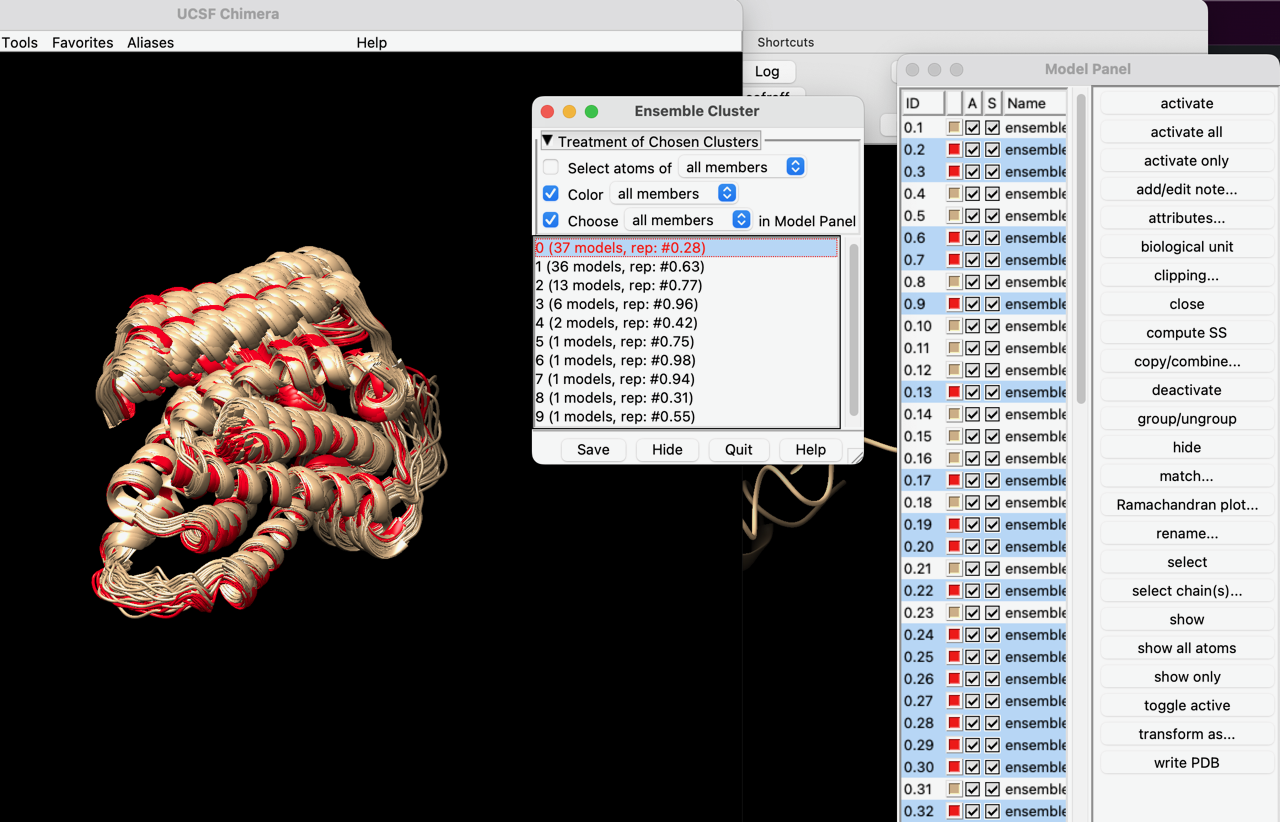The width and height of the screenshot is (1280, 822).
Task: Click the yellow minimize button of Ensemble Cluster
Action: pos(569,111)
